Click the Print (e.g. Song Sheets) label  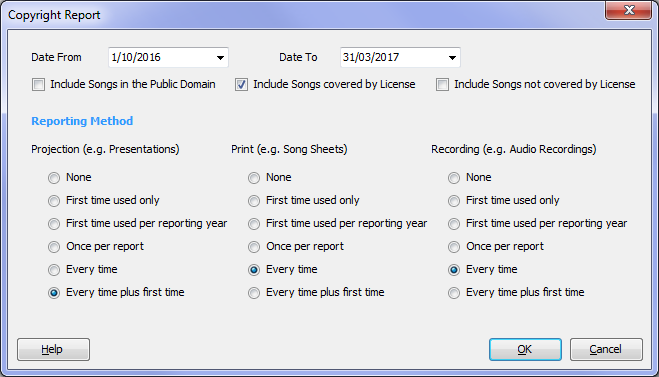click(289, 149)
